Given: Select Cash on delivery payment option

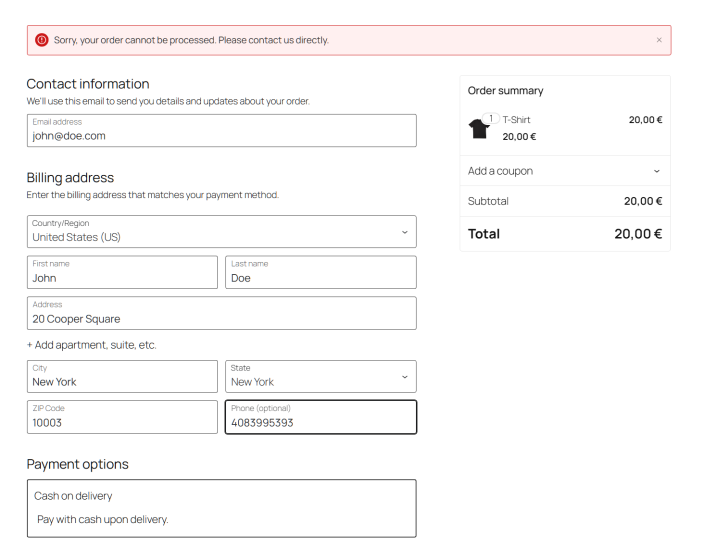Looking at the screenshot, I should [x=73, y=496].
